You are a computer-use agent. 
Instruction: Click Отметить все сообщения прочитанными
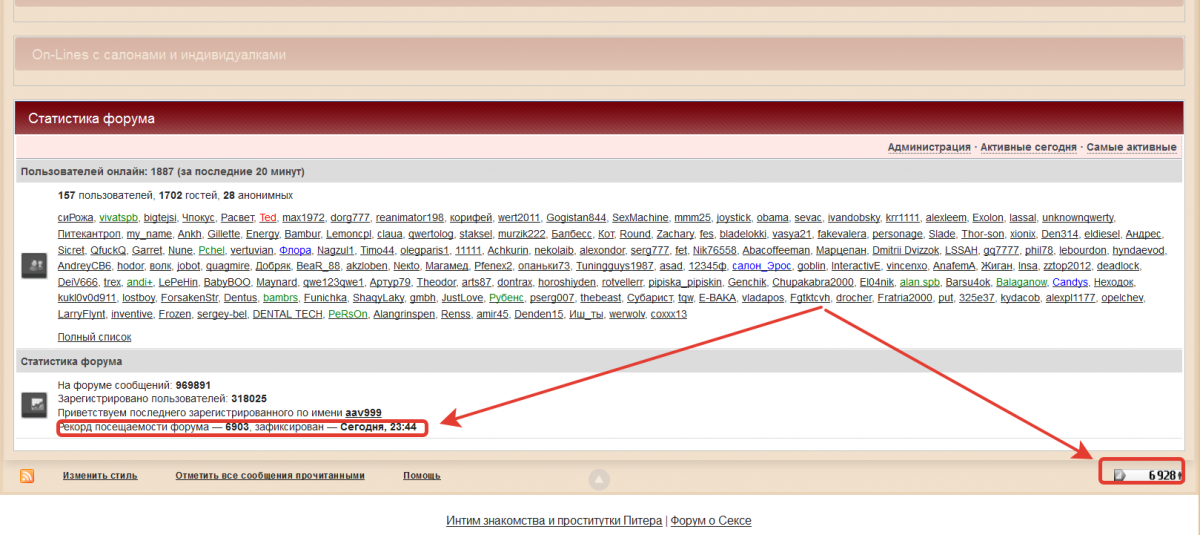point(270,476)
